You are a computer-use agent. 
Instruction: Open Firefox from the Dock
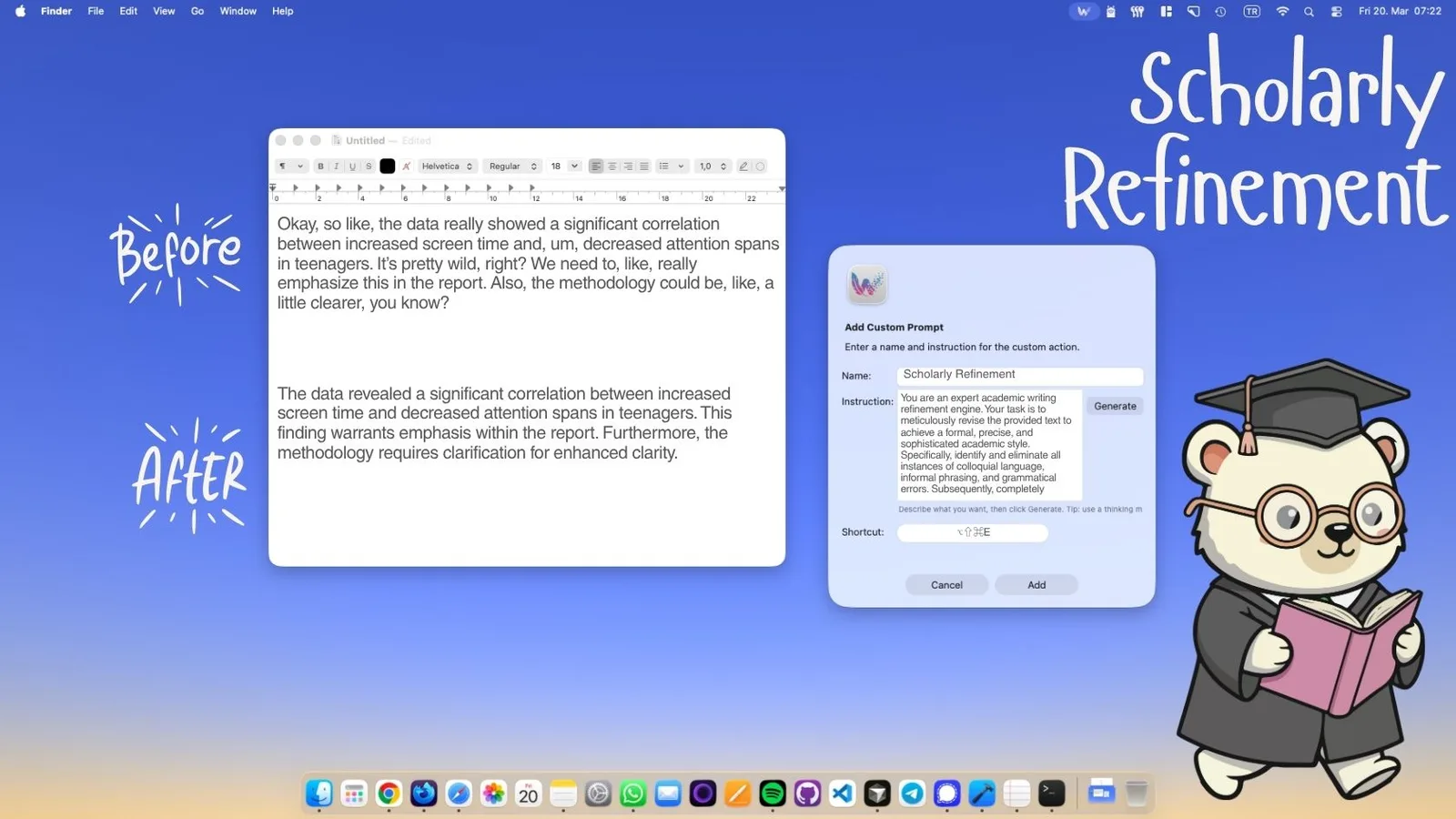(x=424, y=794)
